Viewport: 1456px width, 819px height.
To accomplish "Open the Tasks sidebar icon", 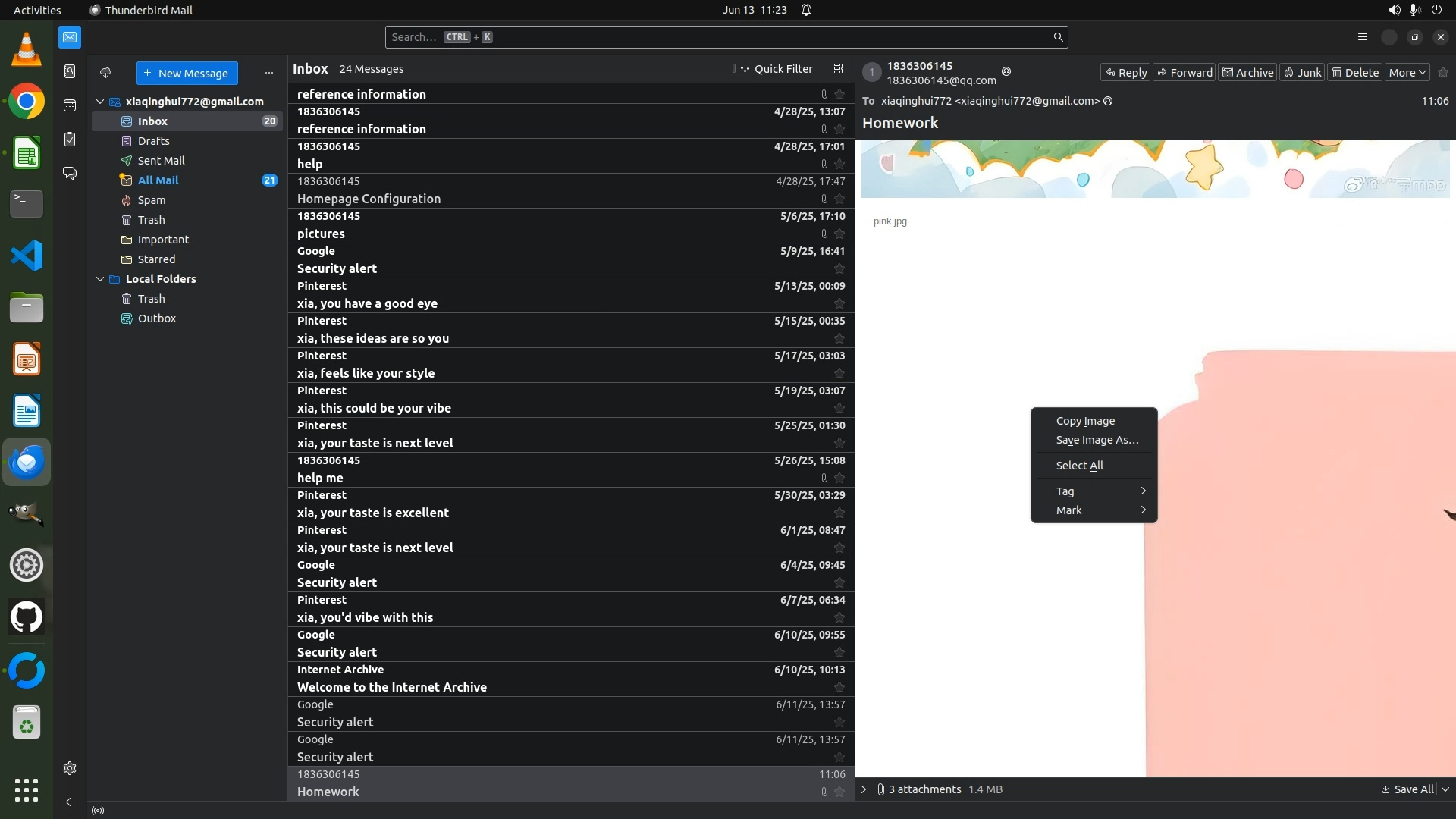I will click(x=70, y=140).
